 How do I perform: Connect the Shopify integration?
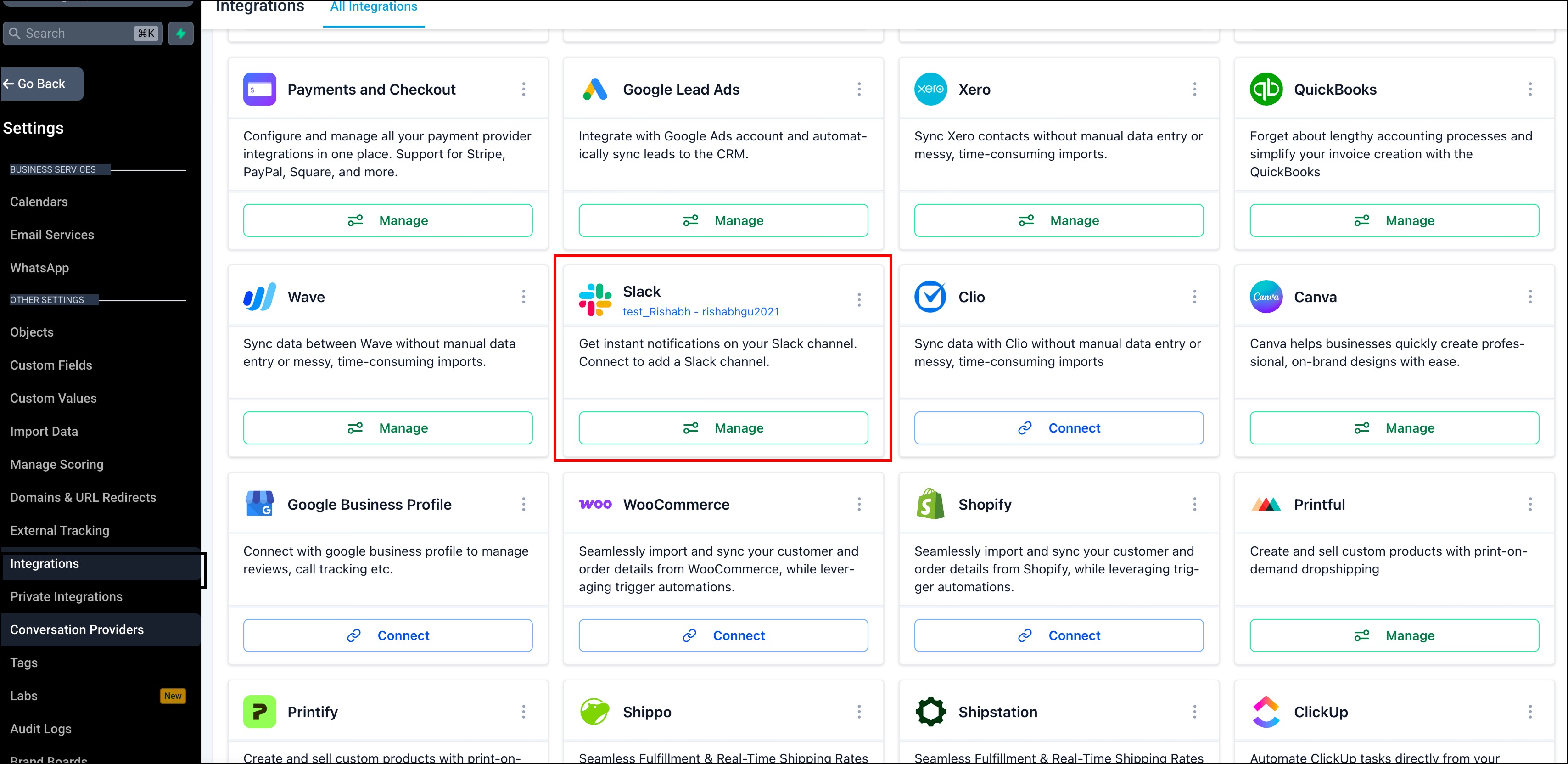pos(1059,635)
